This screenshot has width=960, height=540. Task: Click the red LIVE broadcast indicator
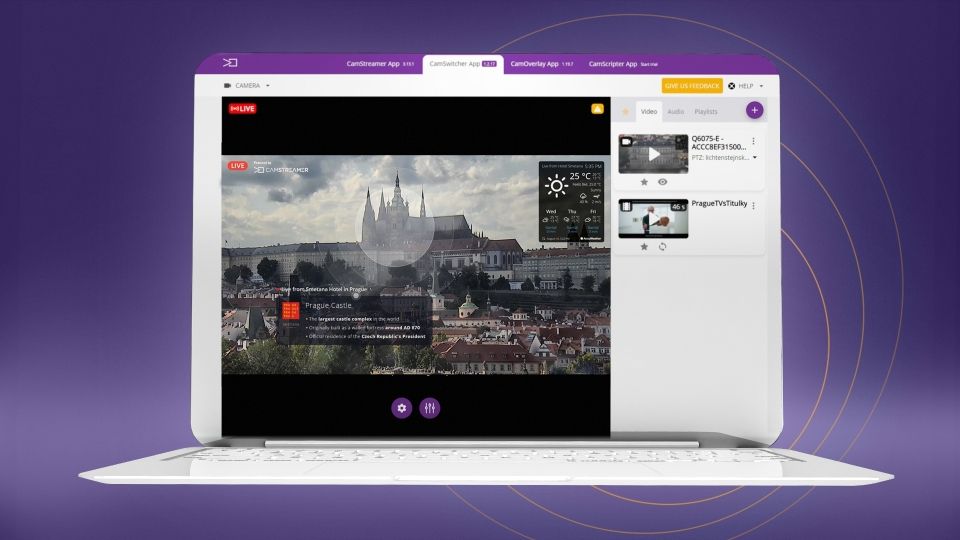coord(242,108)
